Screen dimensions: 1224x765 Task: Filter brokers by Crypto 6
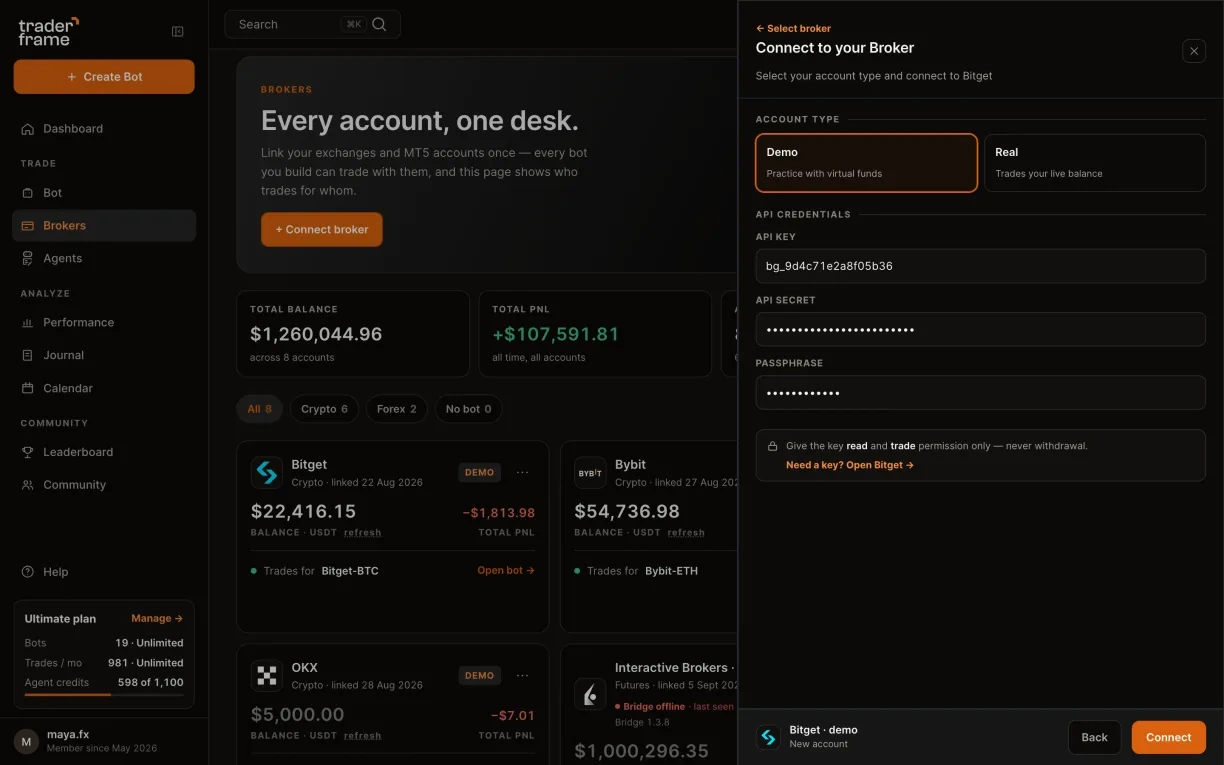[x=325, y=409]
